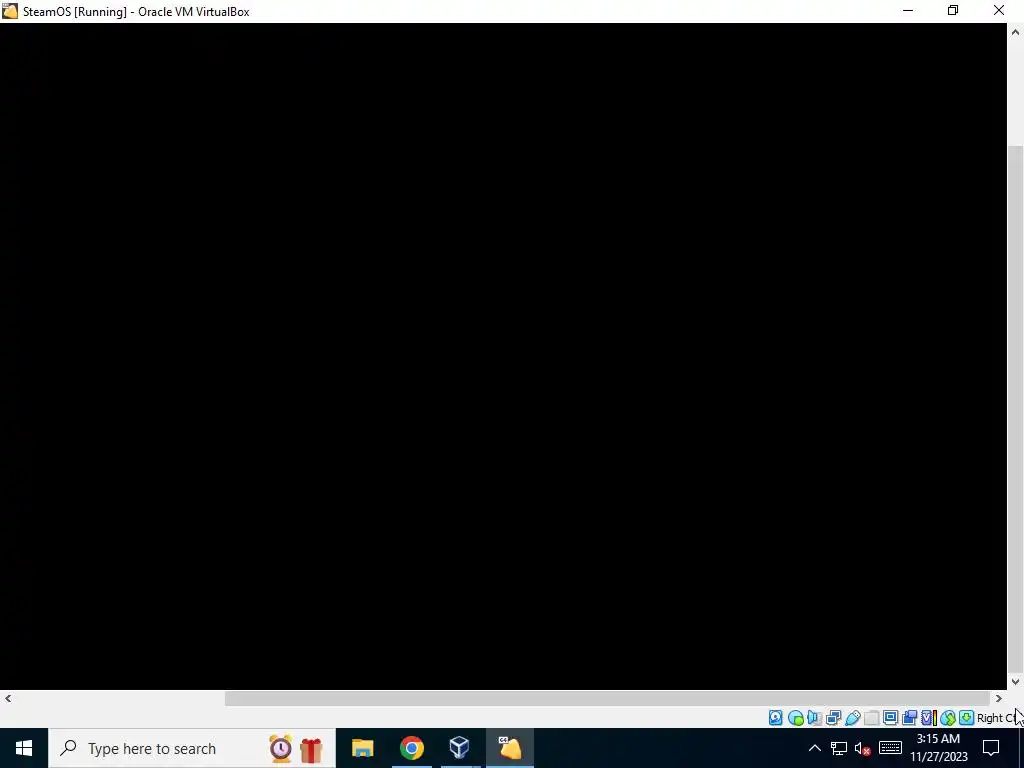Open the hard disk activity indicator
1024x768 pixels.
click(x=775, y=718)
